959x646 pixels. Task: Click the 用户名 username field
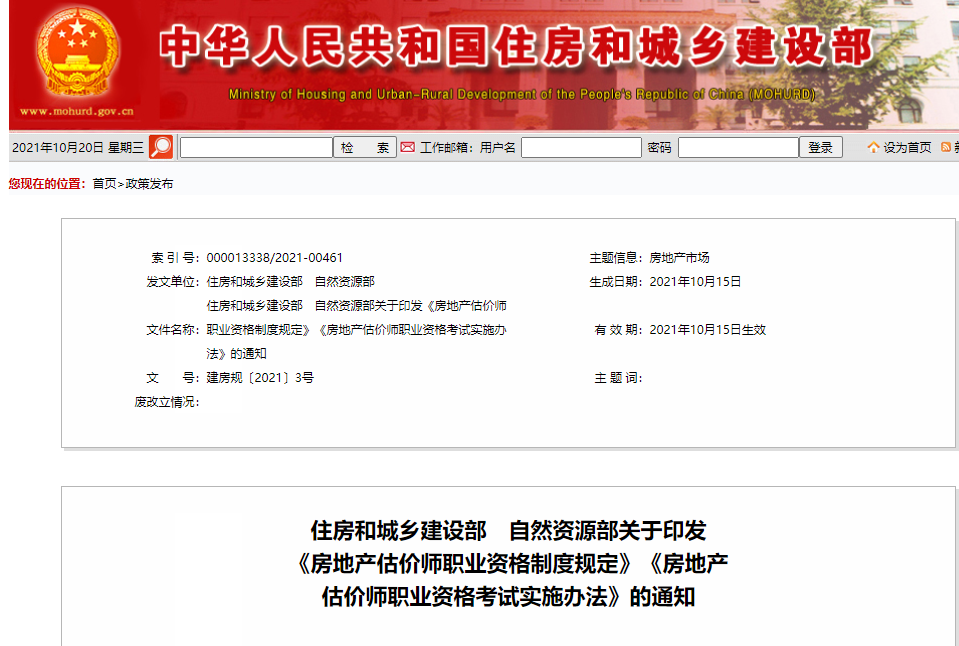click(x=581, y=148)
